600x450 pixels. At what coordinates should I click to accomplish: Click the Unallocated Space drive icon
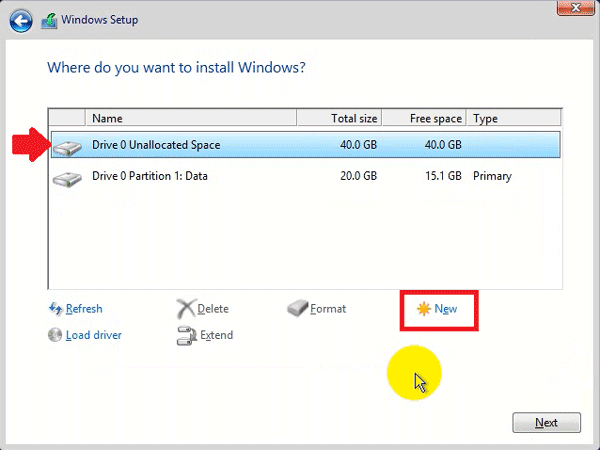[x=68, y=146]
